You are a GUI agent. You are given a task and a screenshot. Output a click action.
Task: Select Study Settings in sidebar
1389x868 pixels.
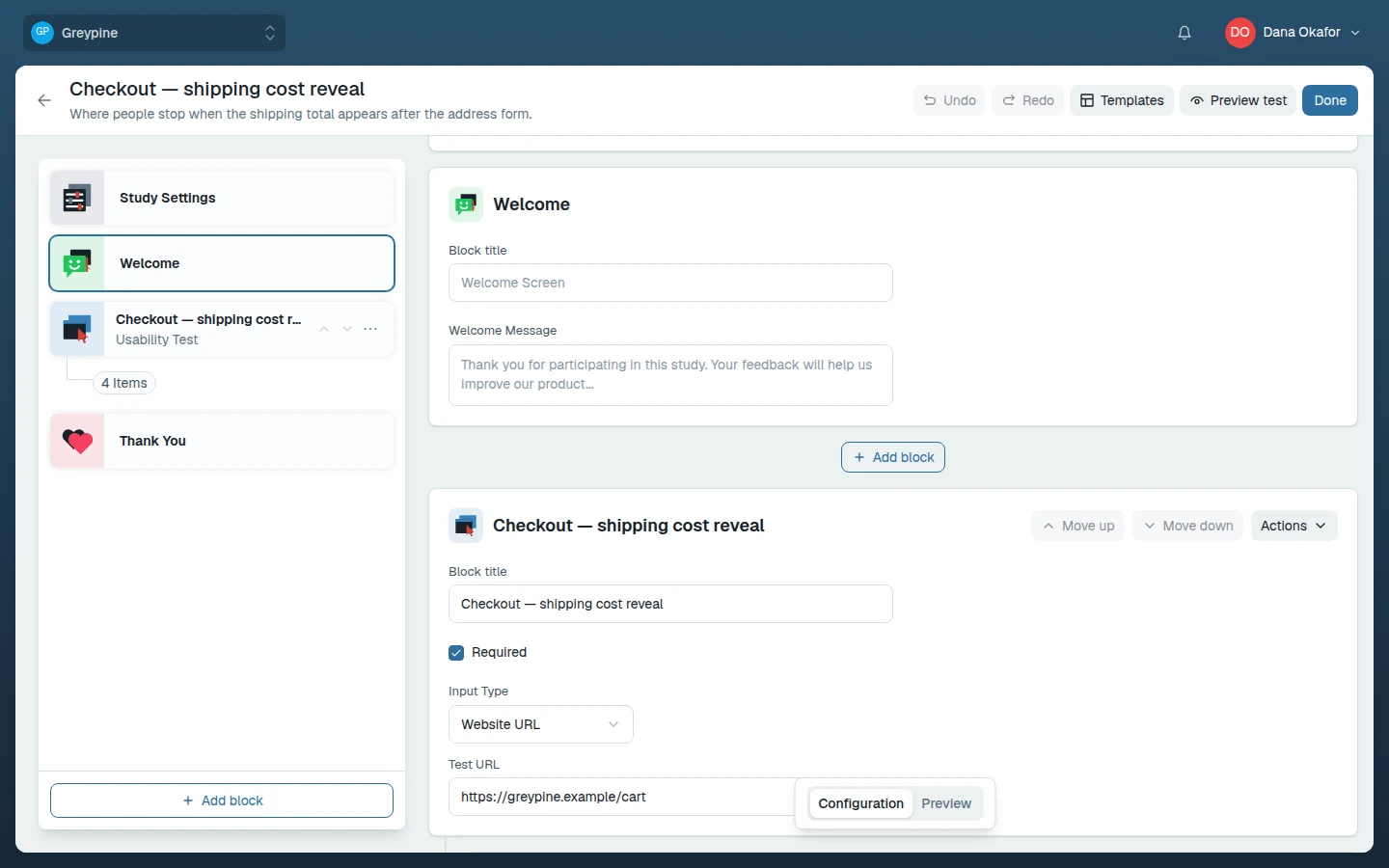222,199
